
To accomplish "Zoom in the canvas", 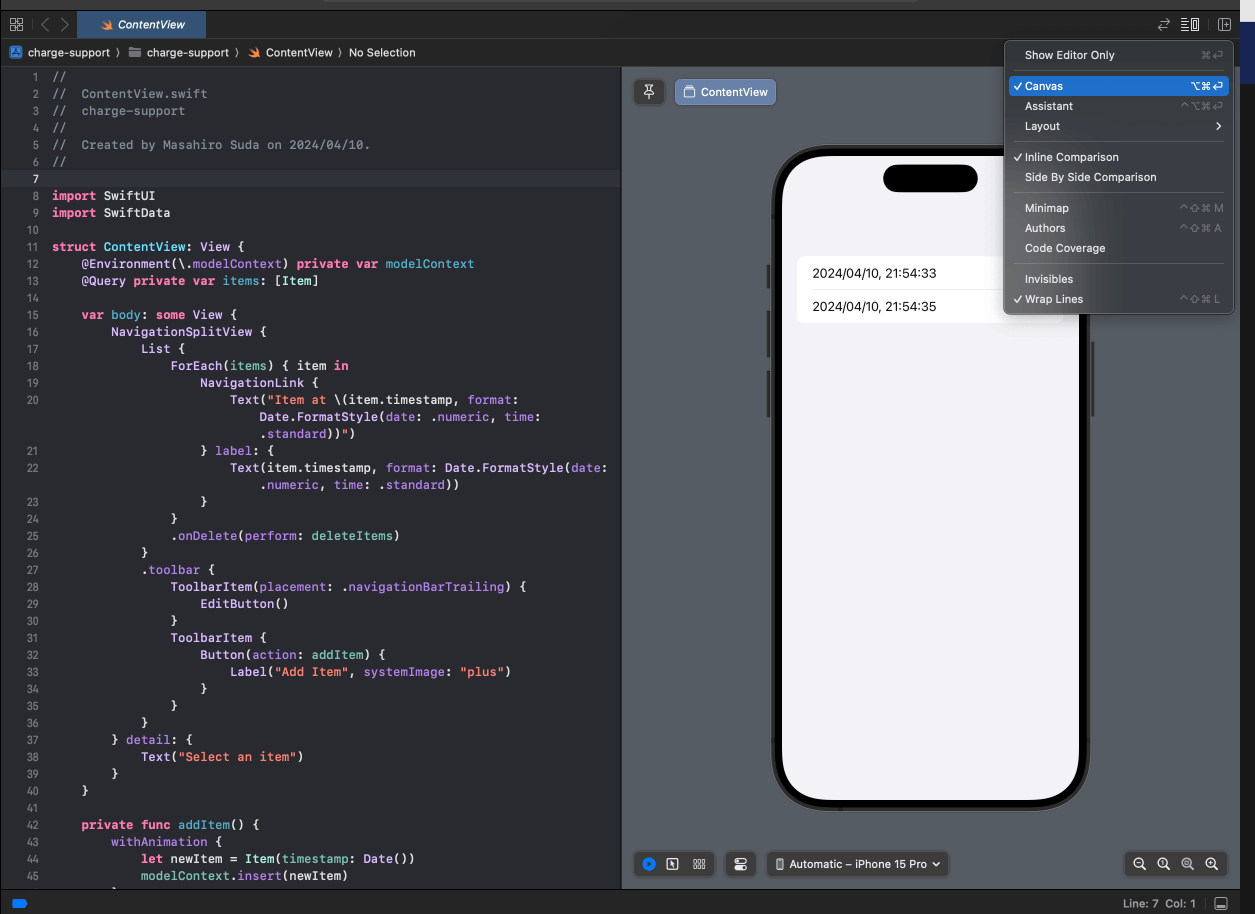I will [1211, 864].
